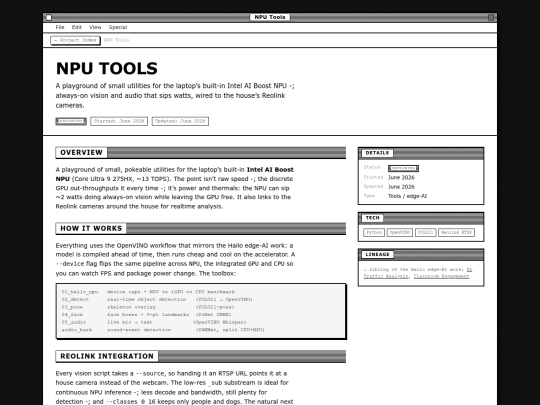Click the audio_bark sound-event detection line
This screenshot has height=405, width=540.
coord(163,330)
